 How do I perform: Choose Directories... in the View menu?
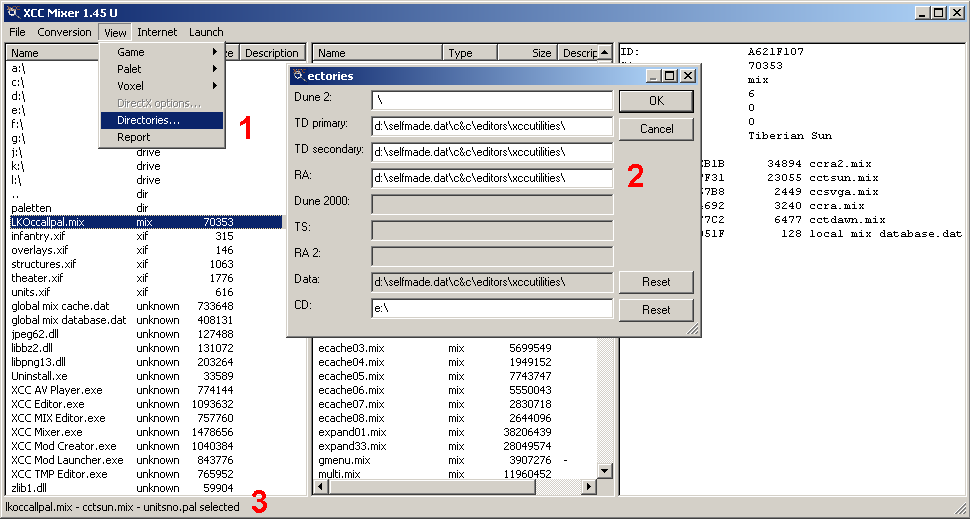point(161,120)
